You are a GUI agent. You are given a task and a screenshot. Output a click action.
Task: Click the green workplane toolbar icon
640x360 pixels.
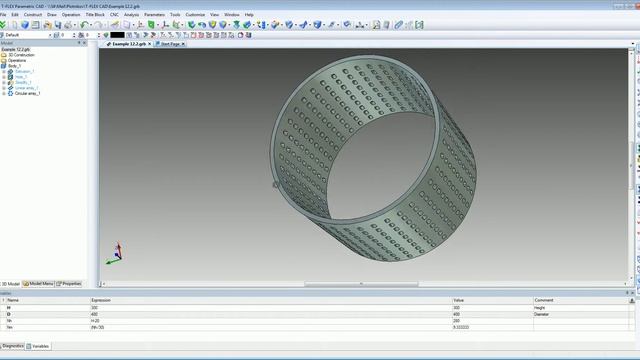coord(151,25)
